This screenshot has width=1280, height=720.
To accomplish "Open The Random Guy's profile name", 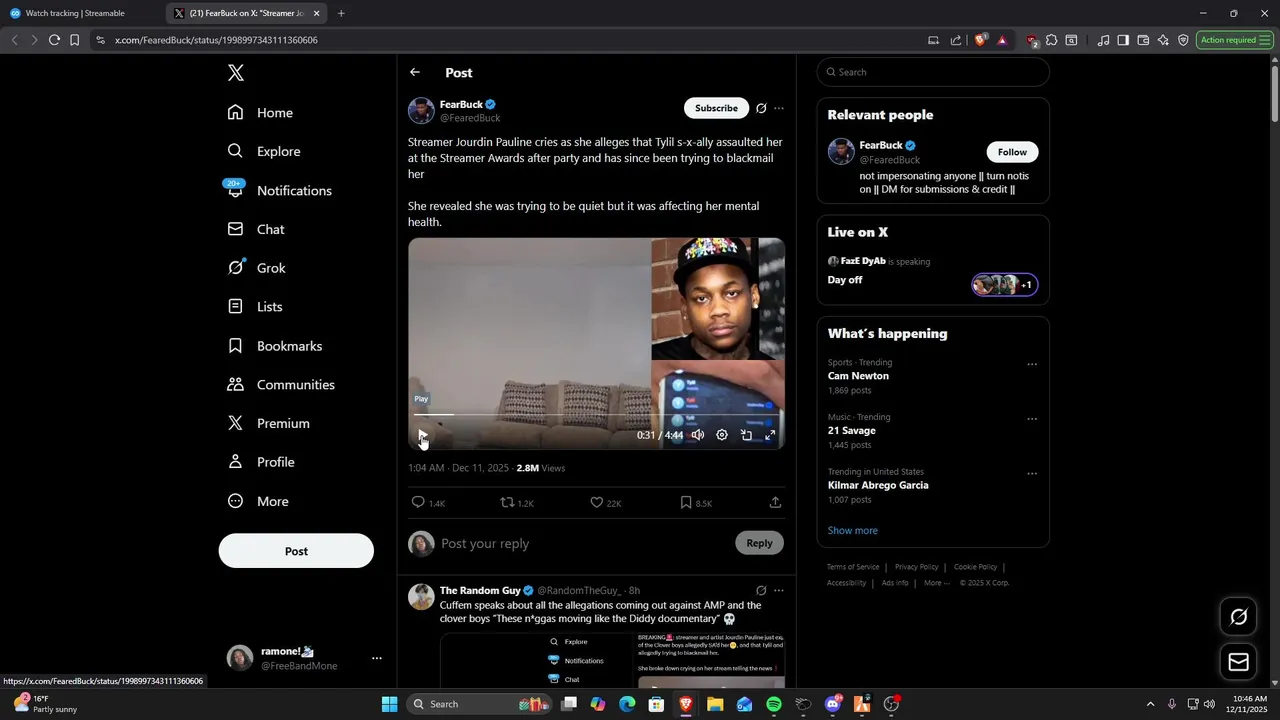I will tap(480, 590).
